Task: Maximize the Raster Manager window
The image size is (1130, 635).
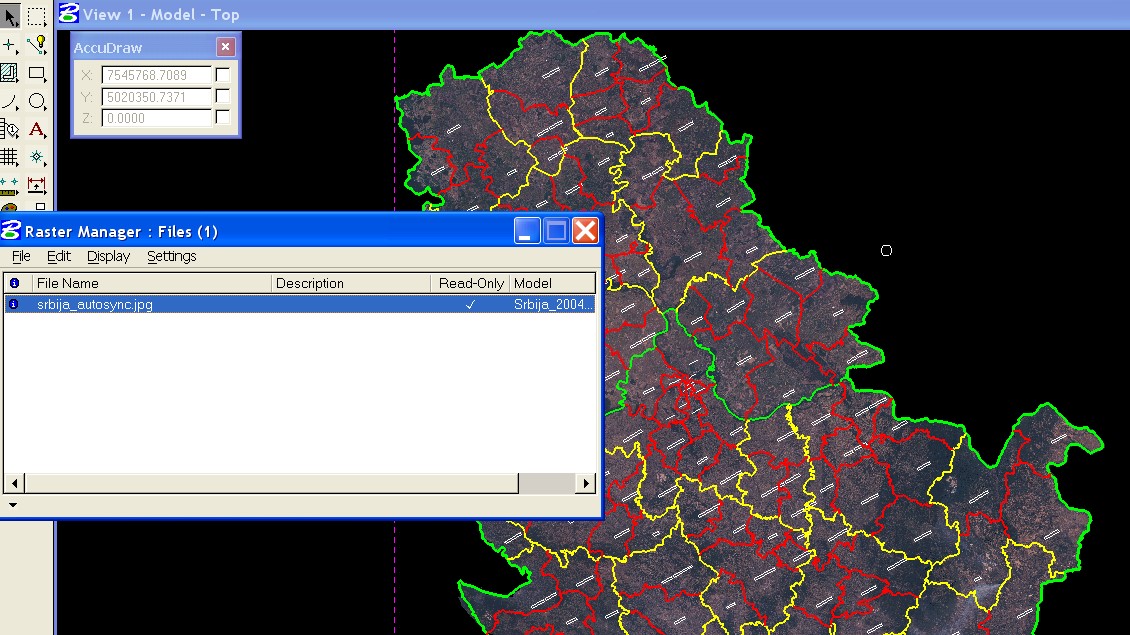Action: tap(556, 231)
